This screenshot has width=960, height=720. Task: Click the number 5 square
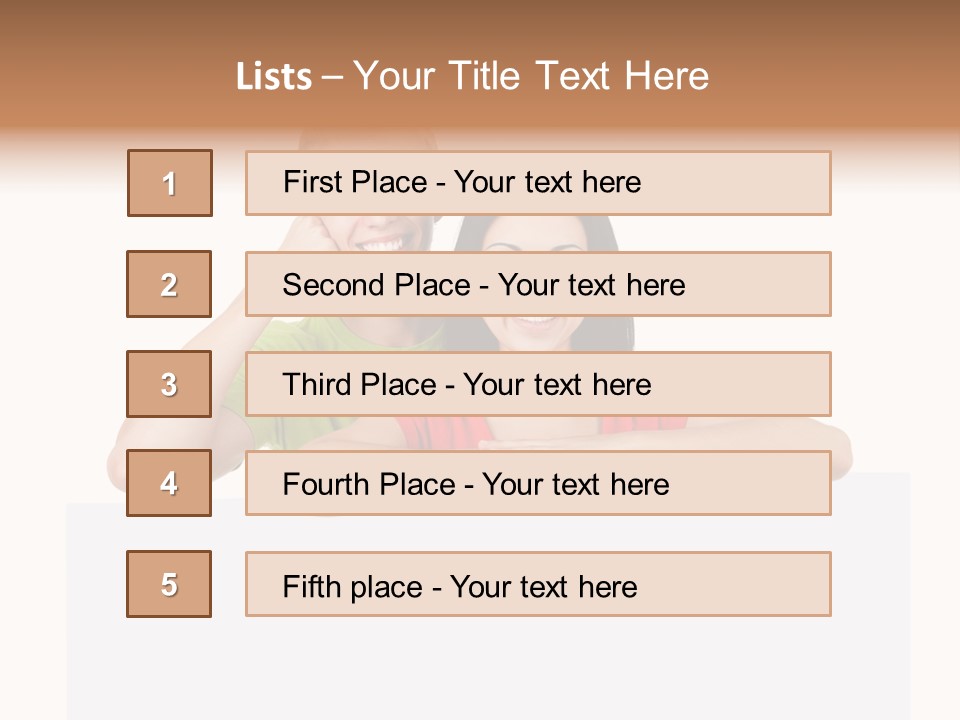pos(169,584)
